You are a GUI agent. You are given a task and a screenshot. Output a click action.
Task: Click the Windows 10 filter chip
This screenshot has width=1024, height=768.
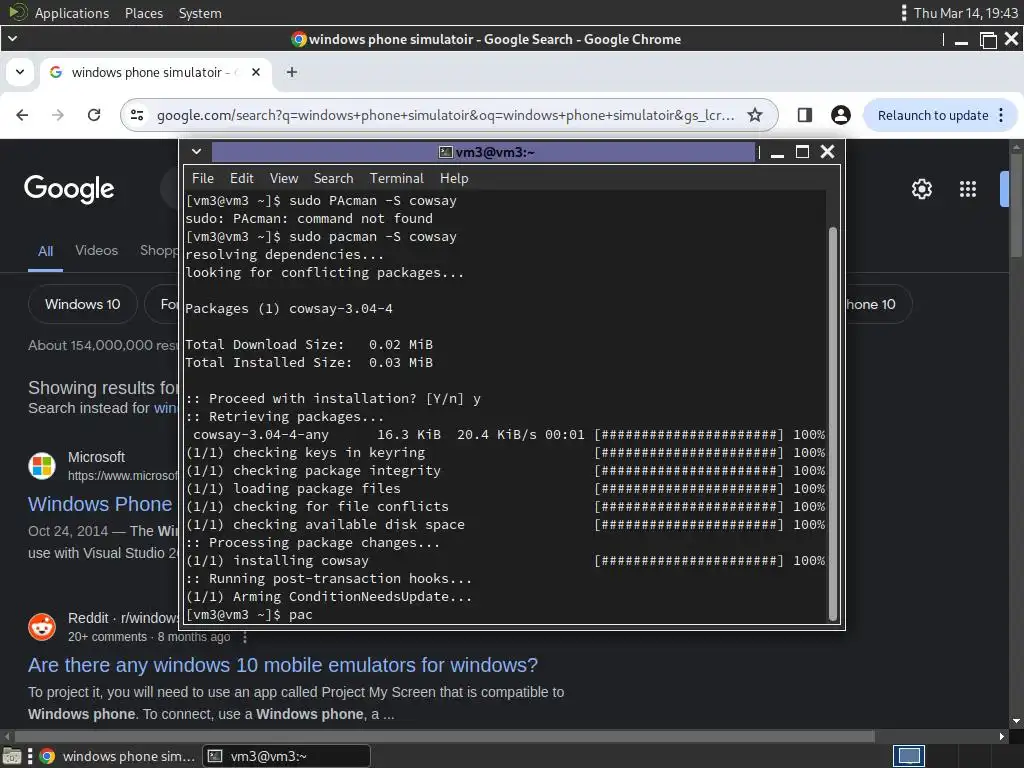(x=83, y=304)
